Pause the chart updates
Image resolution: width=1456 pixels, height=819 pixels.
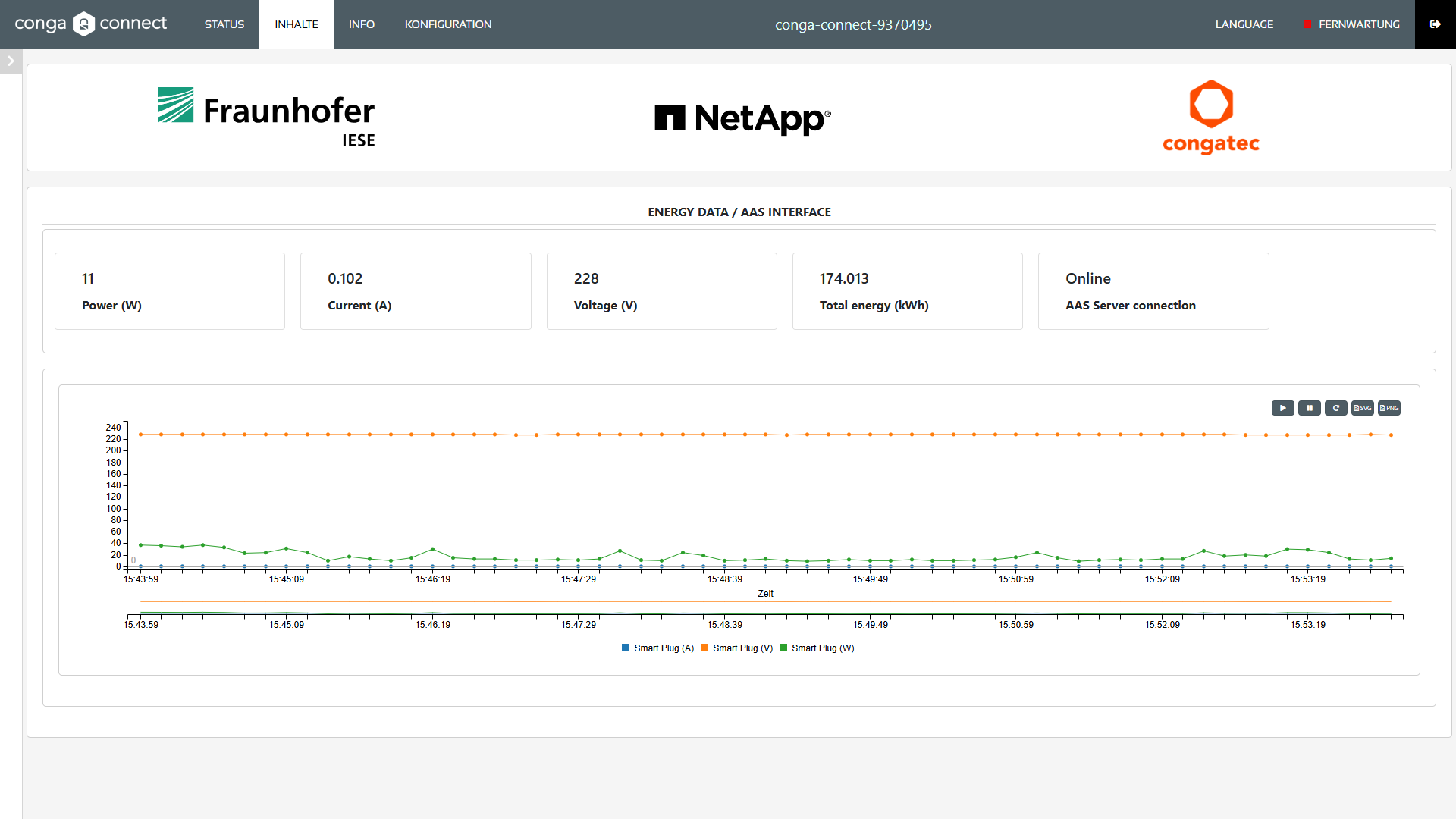pos(1309,408)
